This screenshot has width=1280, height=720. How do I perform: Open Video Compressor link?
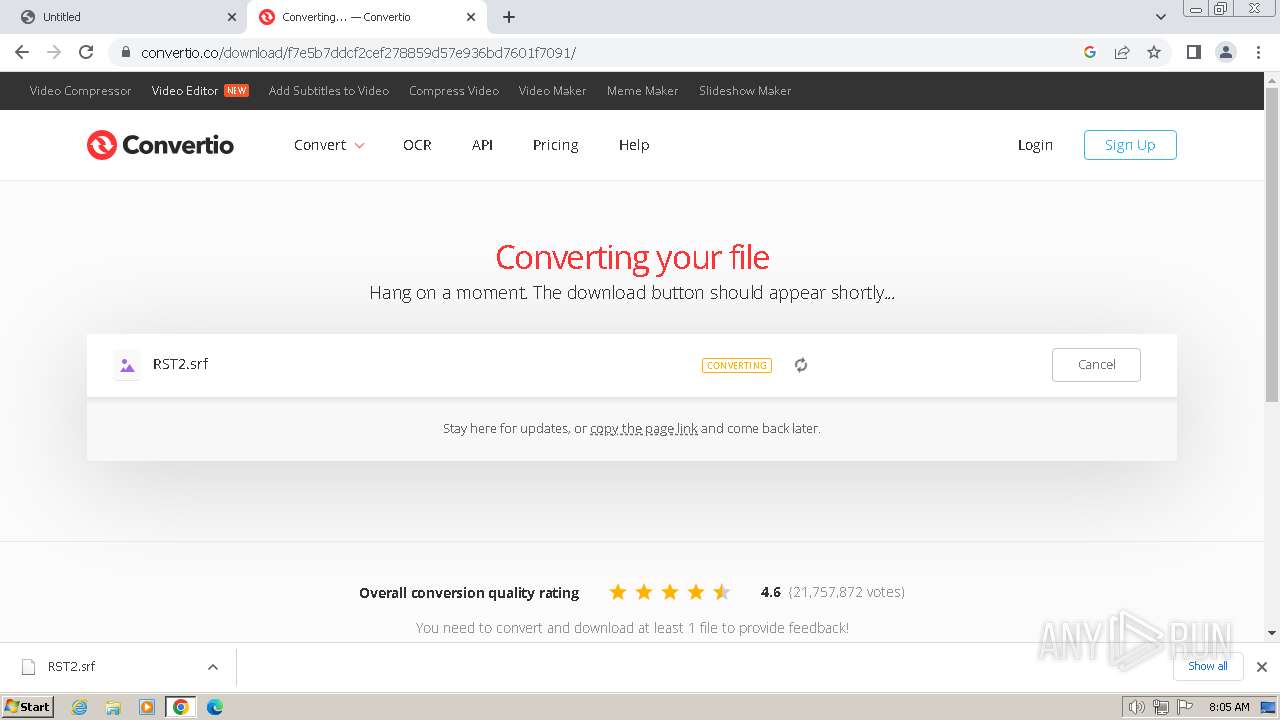coord(80,91)
